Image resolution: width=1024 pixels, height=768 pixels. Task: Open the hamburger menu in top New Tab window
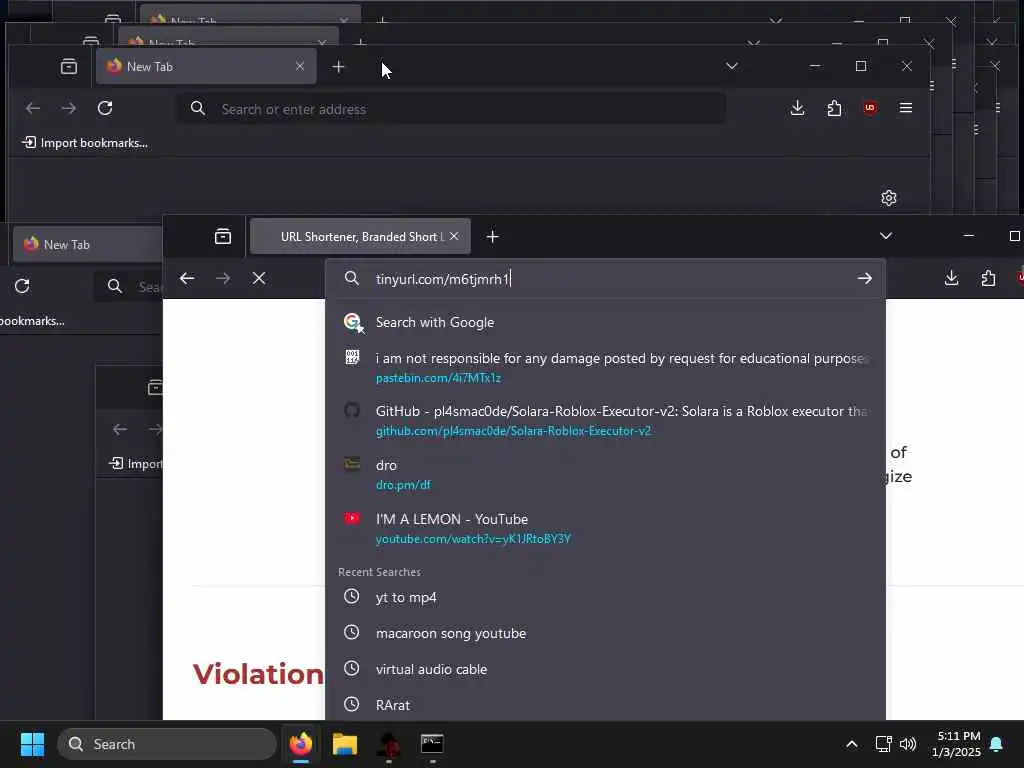(x=906, y=108)
